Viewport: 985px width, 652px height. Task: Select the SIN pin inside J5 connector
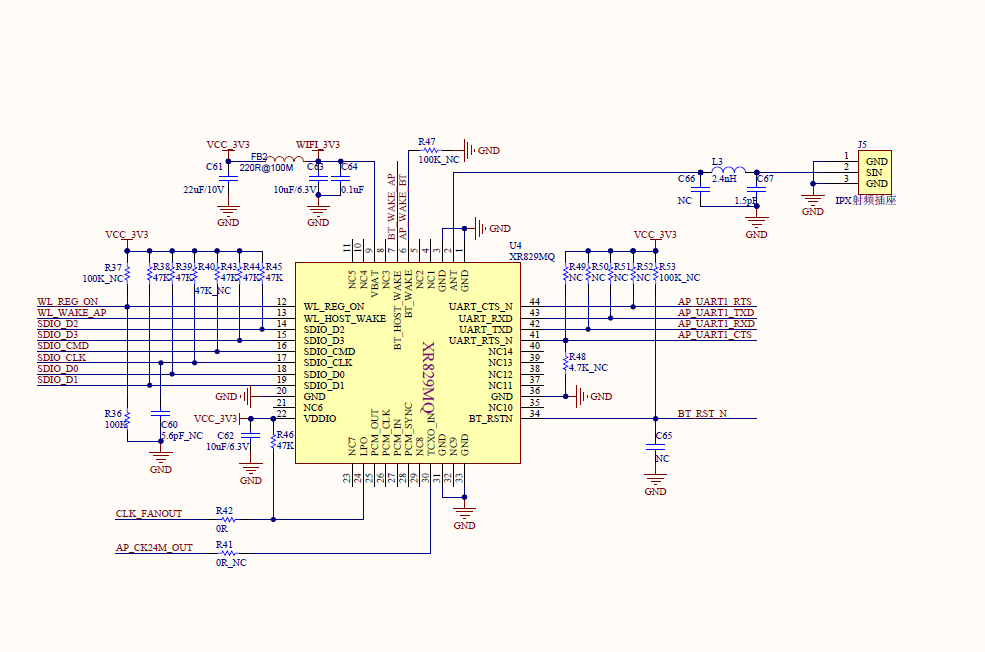coord(874,172)
